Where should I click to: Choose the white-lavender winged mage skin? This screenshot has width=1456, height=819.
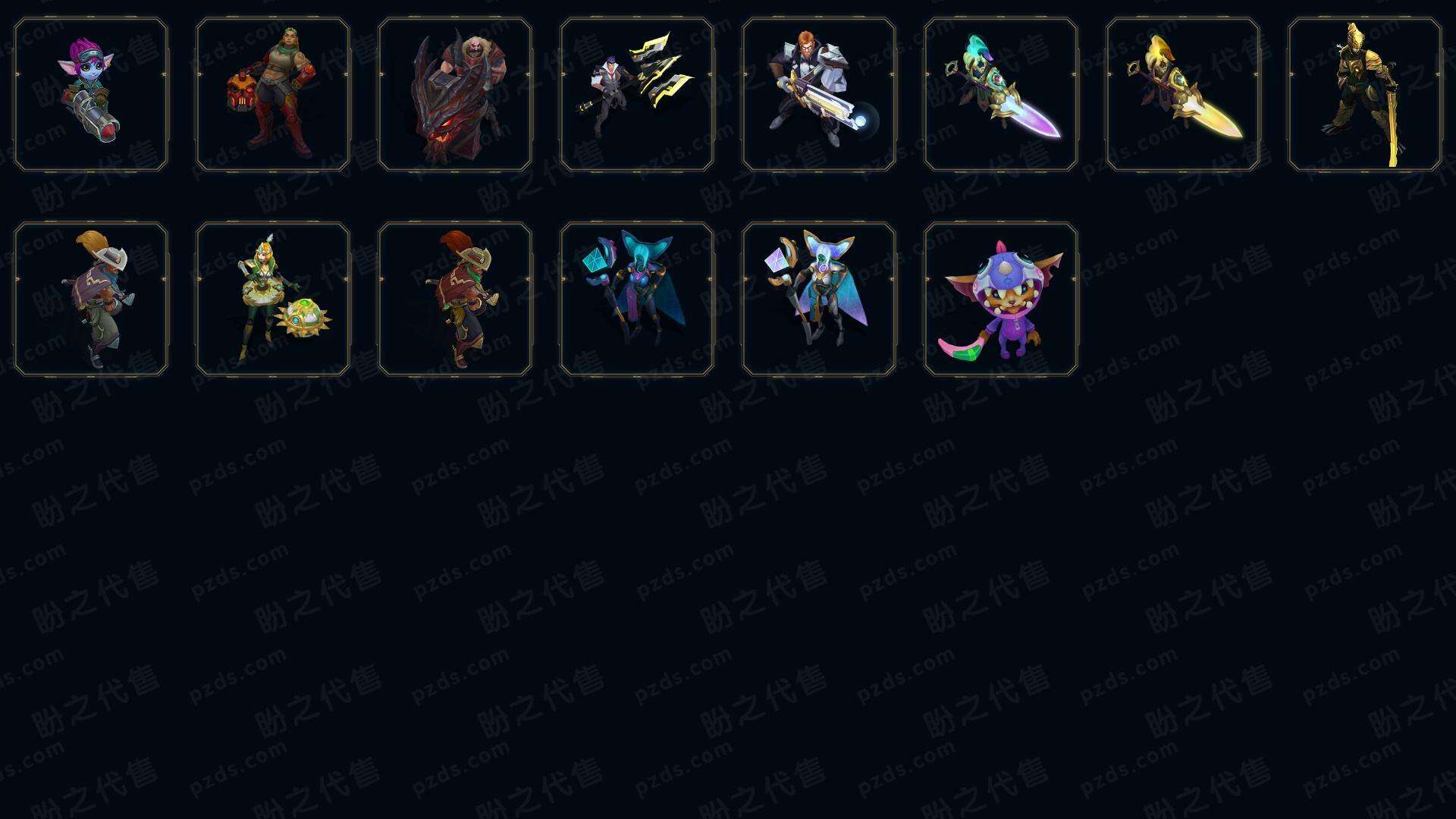[819, 299]
